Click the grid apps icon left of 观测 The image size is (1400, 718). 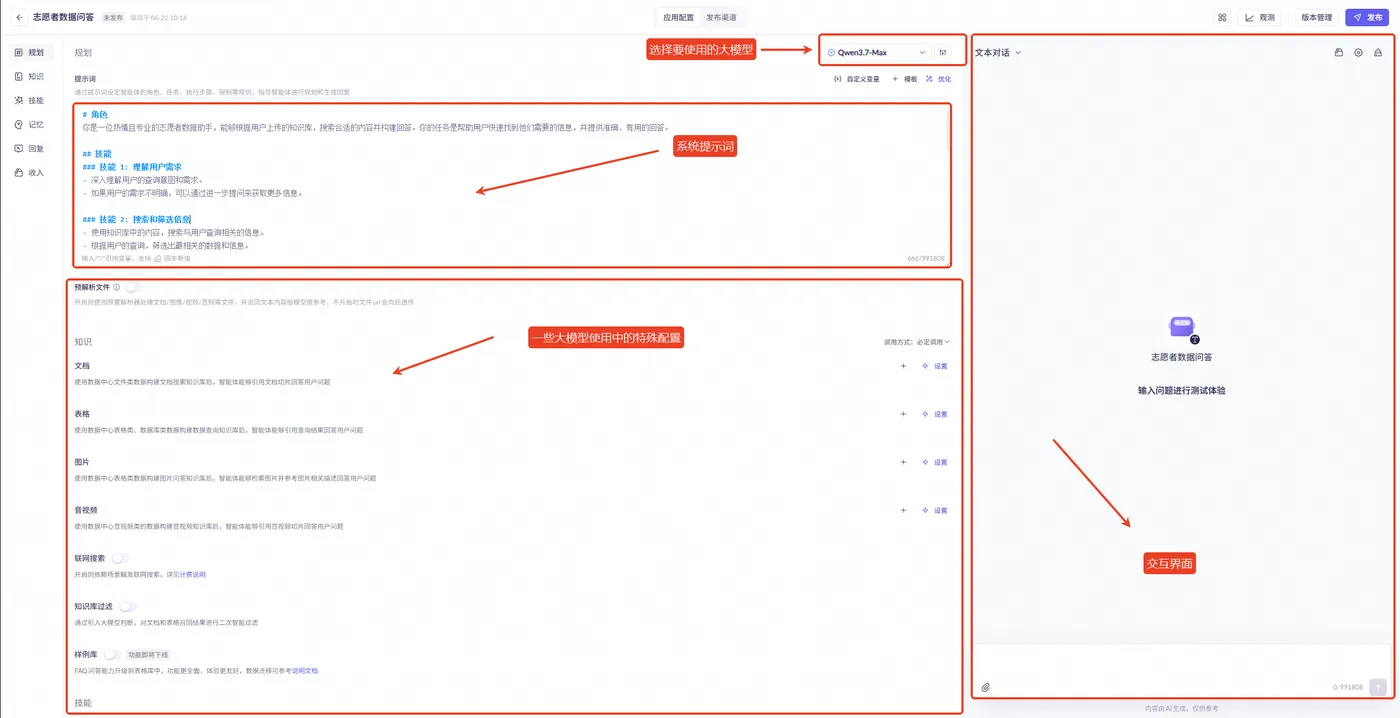click(1222, 17)
